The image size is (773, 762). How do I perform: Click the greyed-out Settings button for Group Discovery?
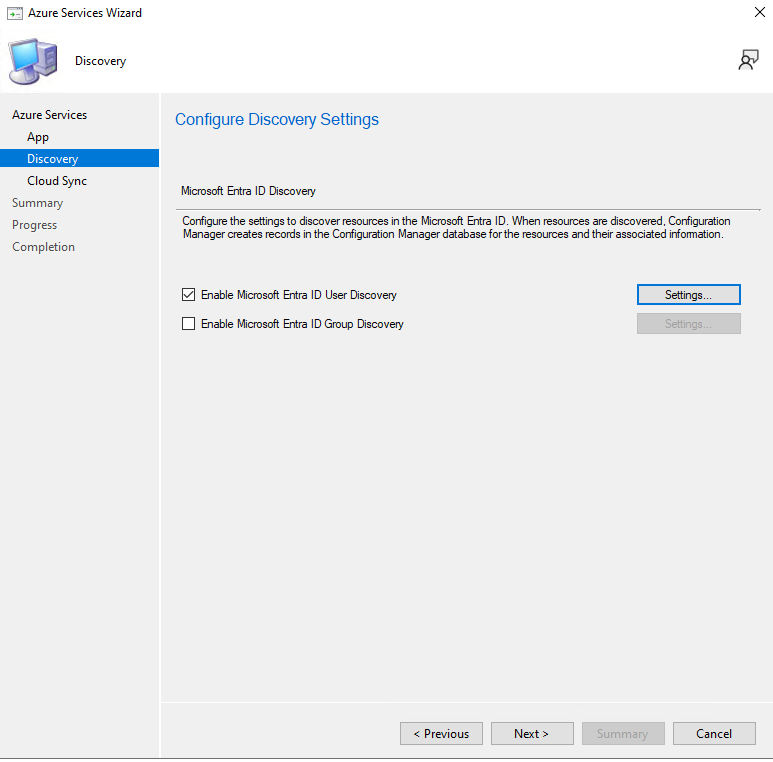point(688,324)
